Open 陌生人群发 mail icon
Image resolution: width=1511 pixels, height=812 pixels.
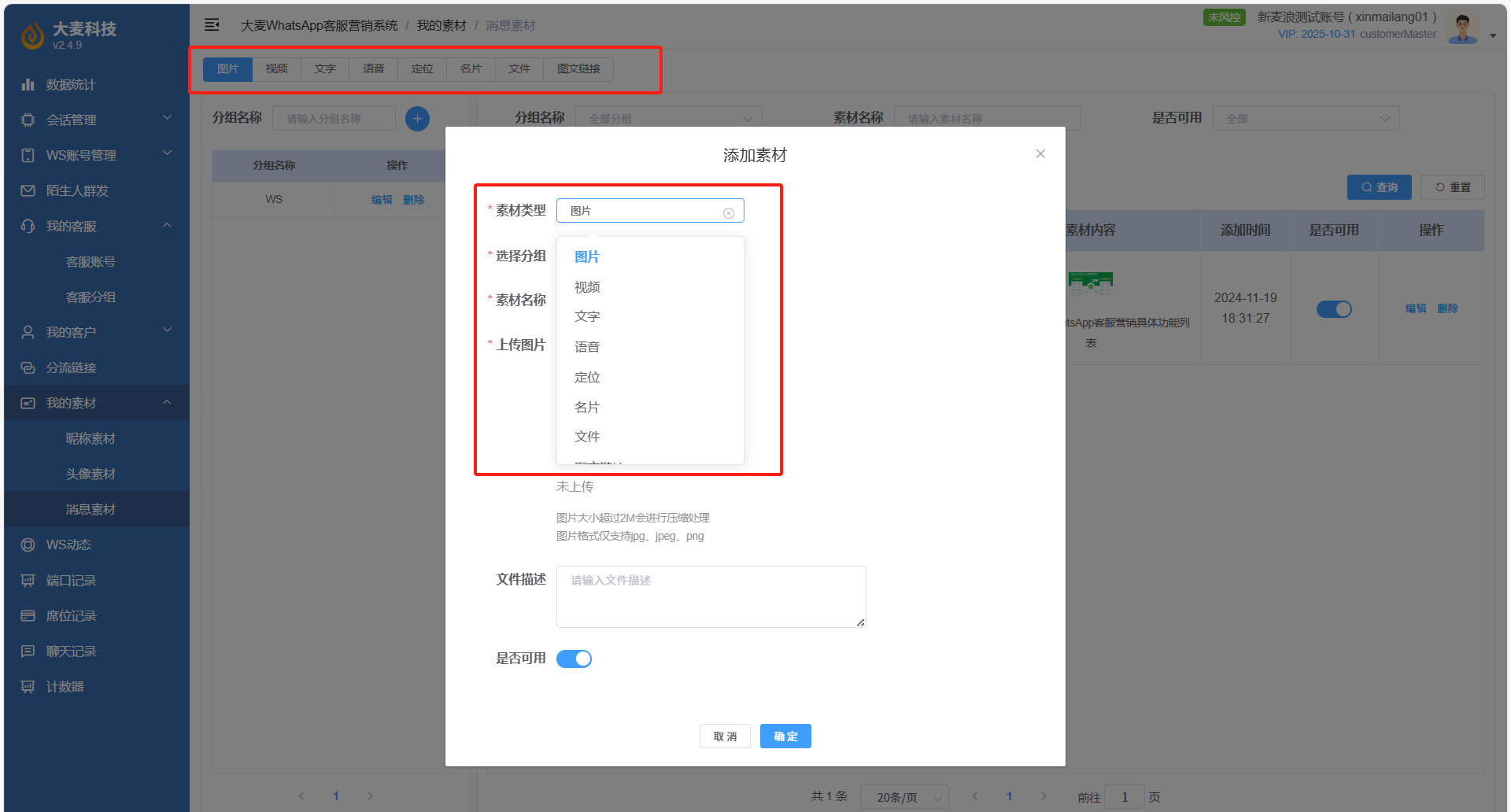(x=28, y=190)
